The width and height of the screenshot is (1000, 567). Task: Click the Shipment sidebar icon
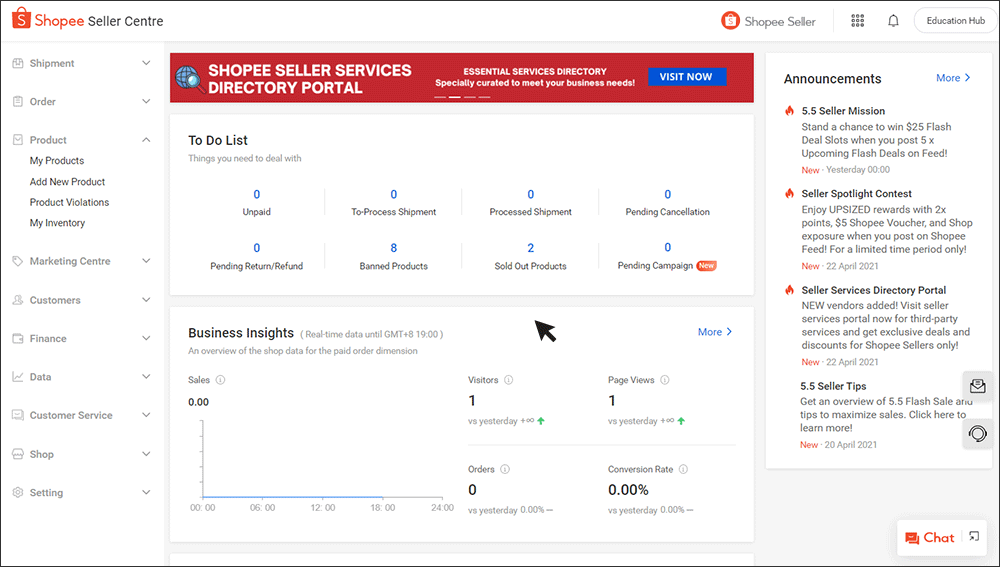click(18, 63)
